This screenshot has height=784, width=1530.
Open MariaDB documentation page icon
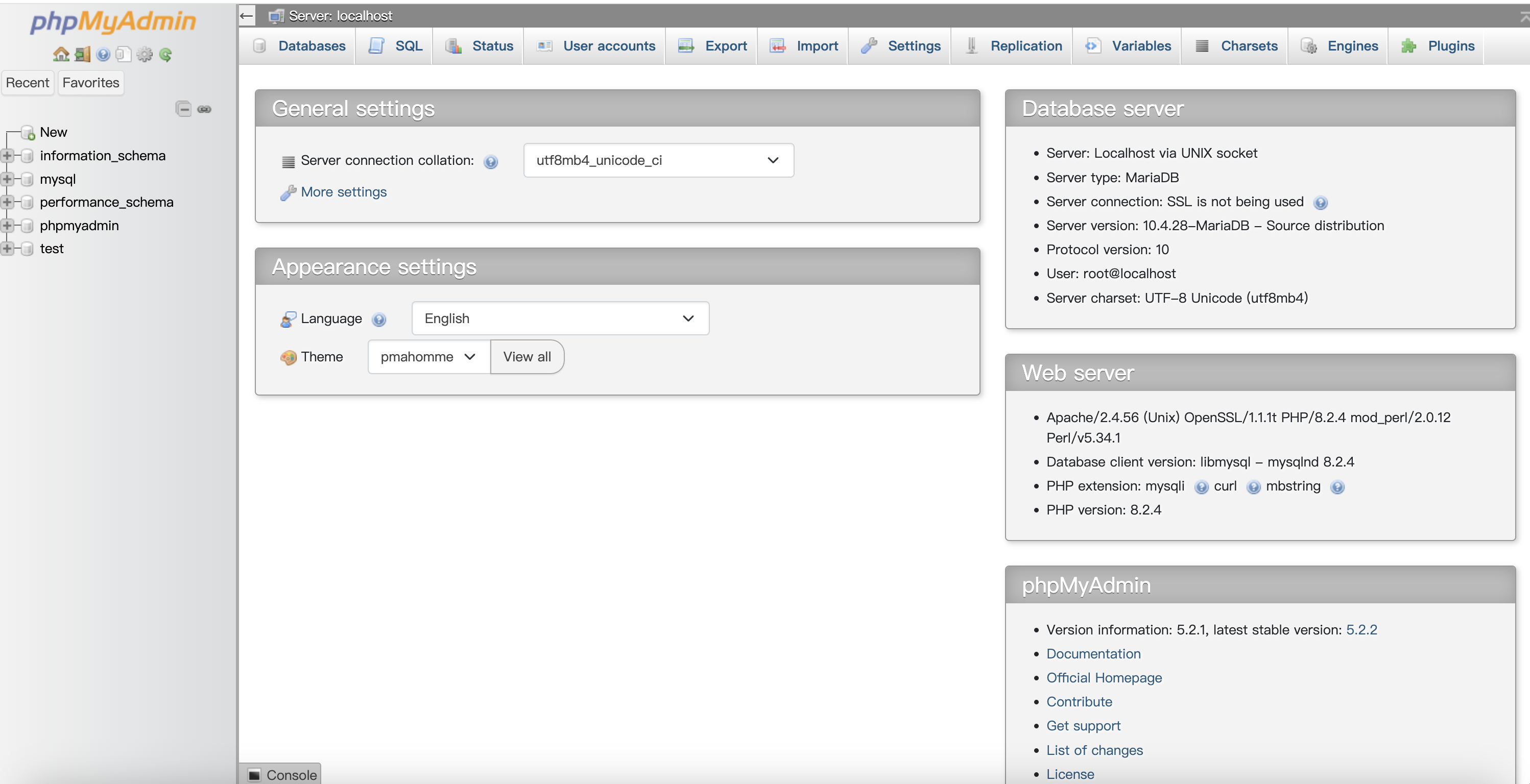(123, 54)
